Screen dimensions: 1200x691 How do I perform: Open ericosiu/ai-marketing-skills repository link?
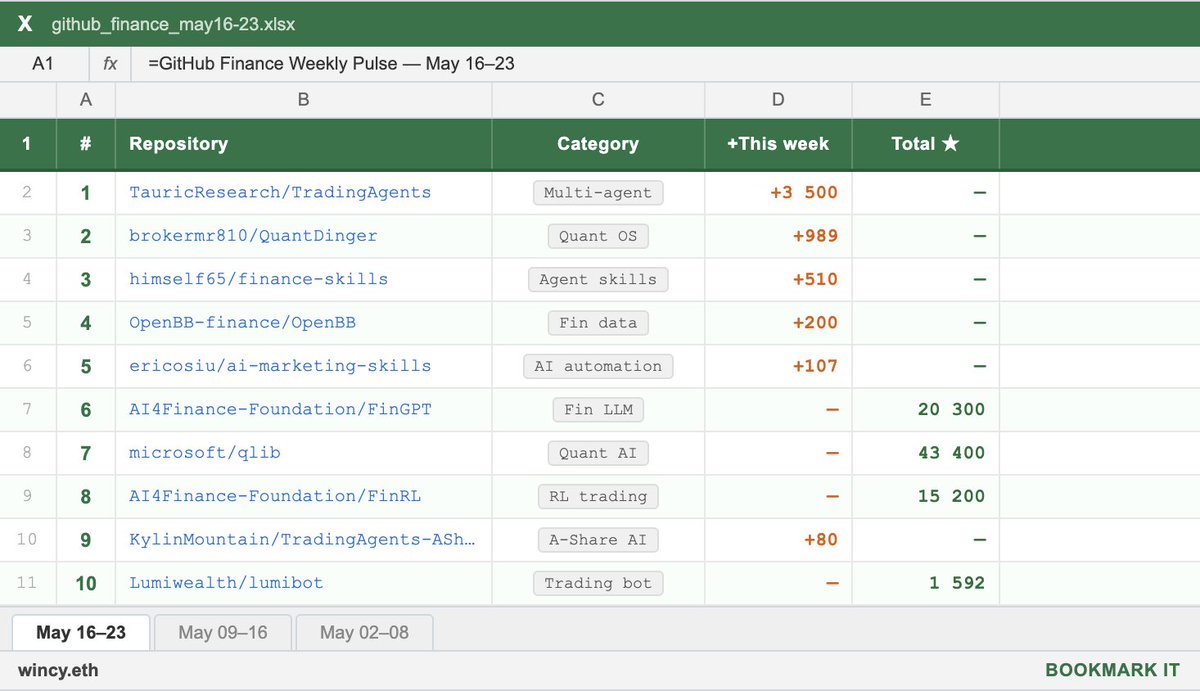click(280, 366)
